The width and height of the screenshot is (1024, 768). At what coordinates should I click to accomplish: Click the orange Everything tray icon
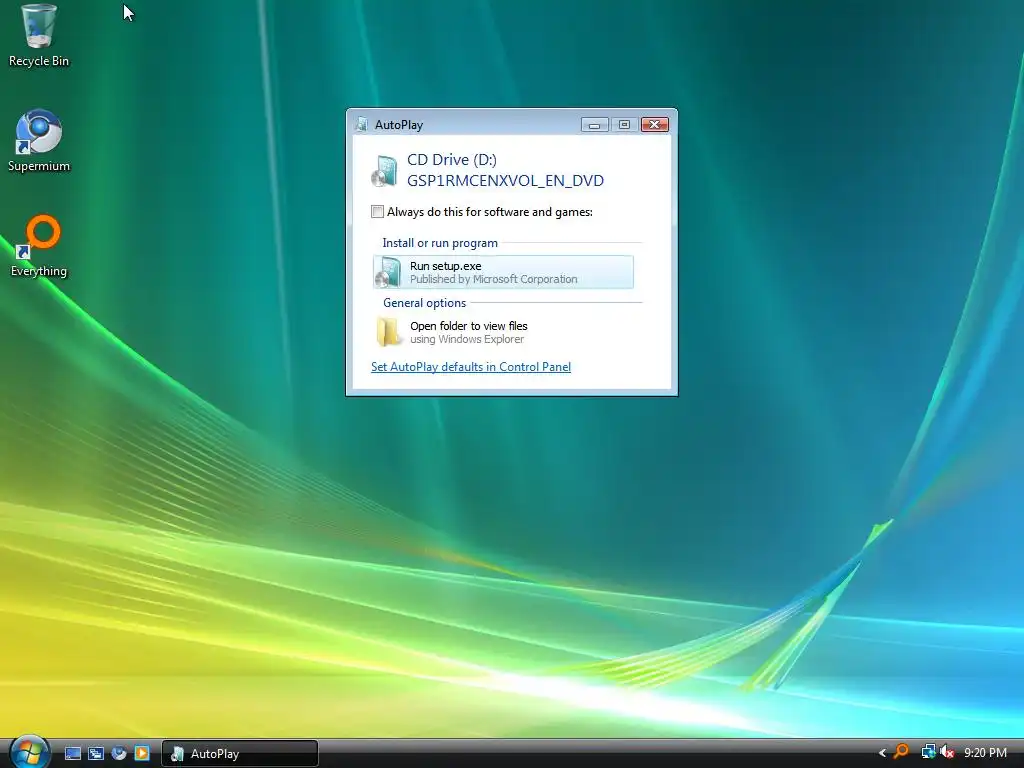[901, 752]
